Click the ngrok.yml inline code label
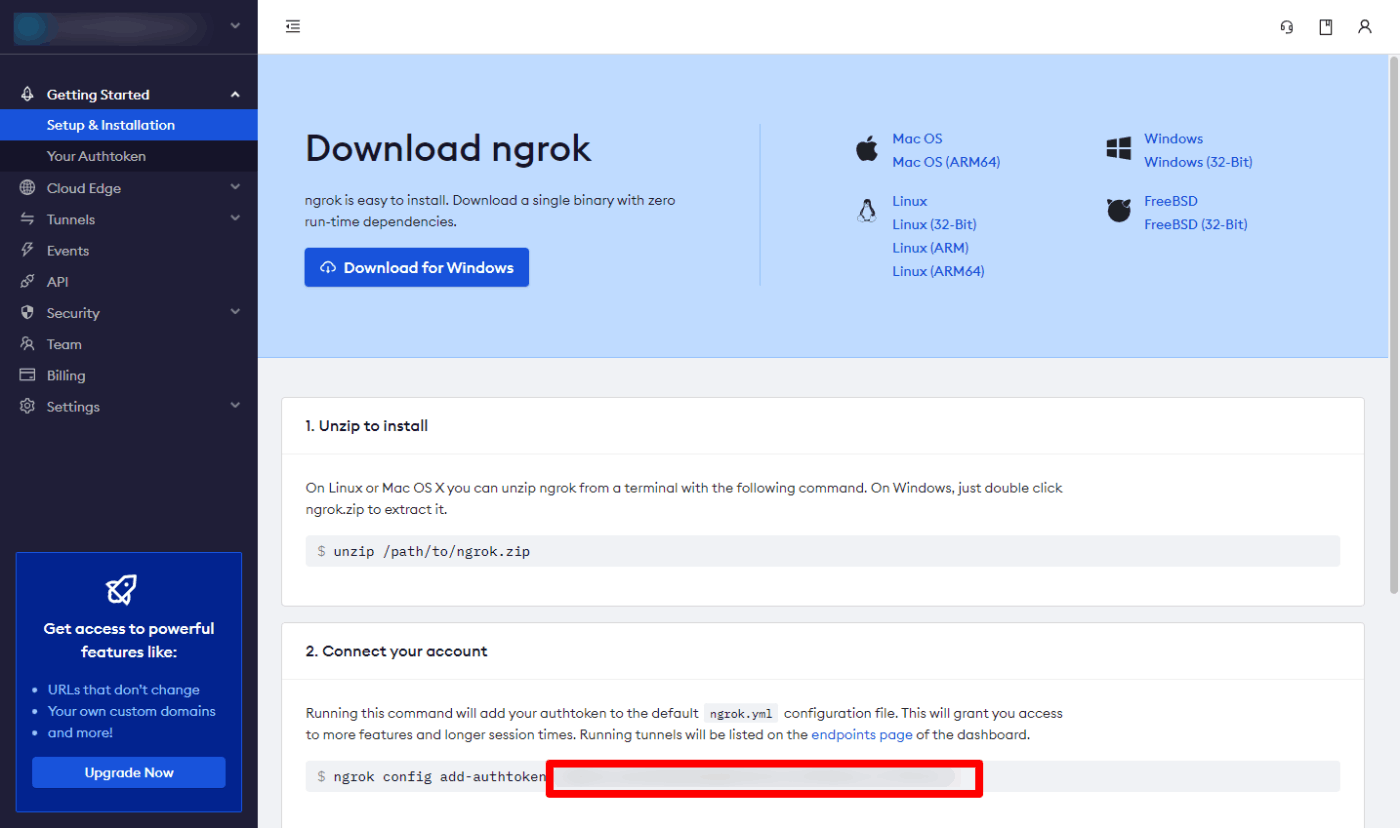 [x=741, y=714]
